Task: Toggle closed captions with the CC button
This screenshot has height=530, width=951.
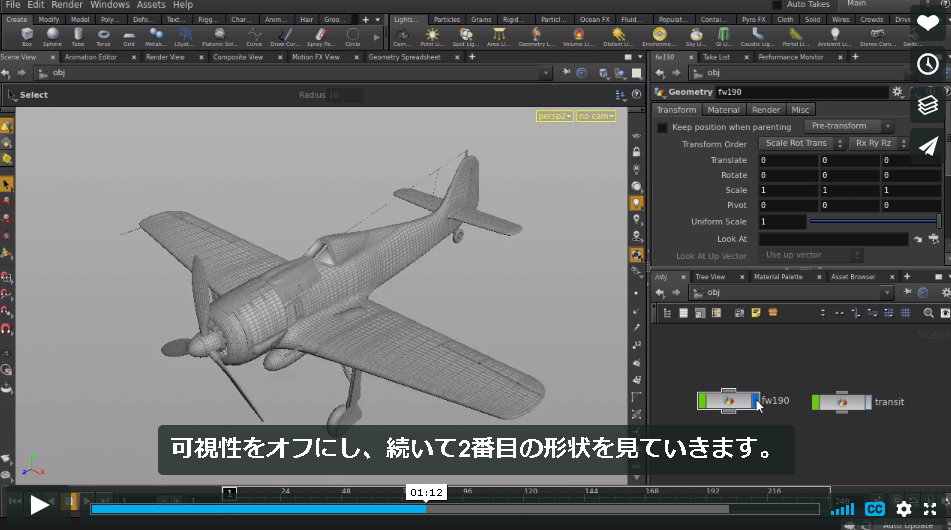Action: point(874,509)
